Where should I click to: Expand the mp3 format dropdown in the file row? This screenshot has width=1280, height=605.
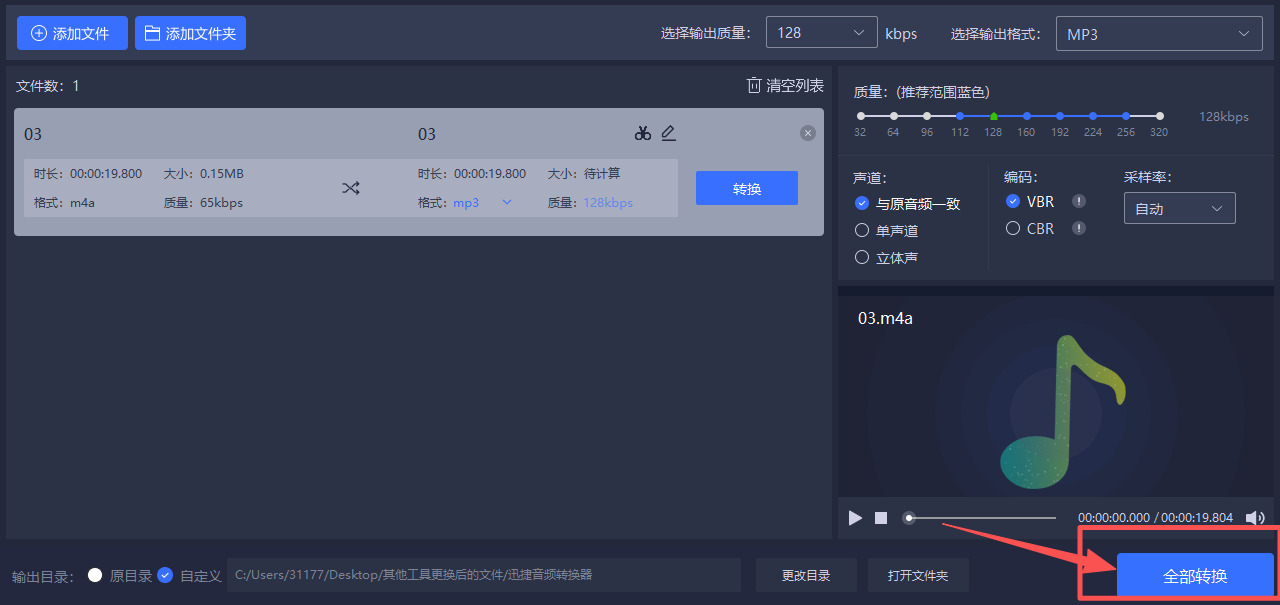point(506,202)
